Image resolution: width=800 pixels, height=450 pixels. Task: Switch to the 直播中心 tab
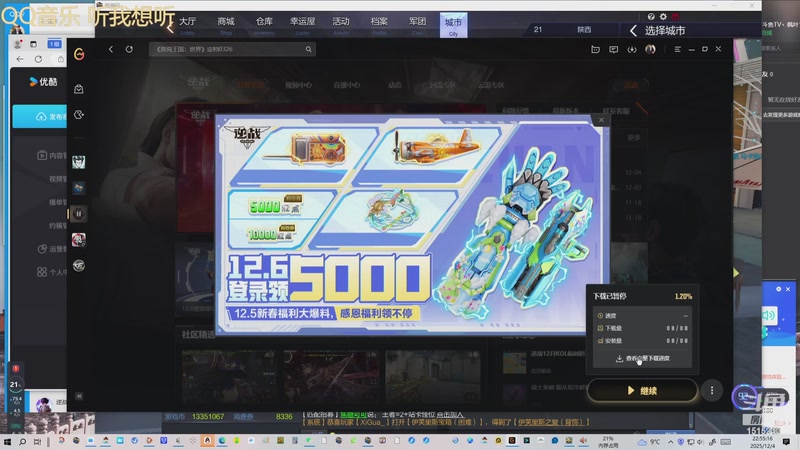pyautogui.click(x=346, y=85)
